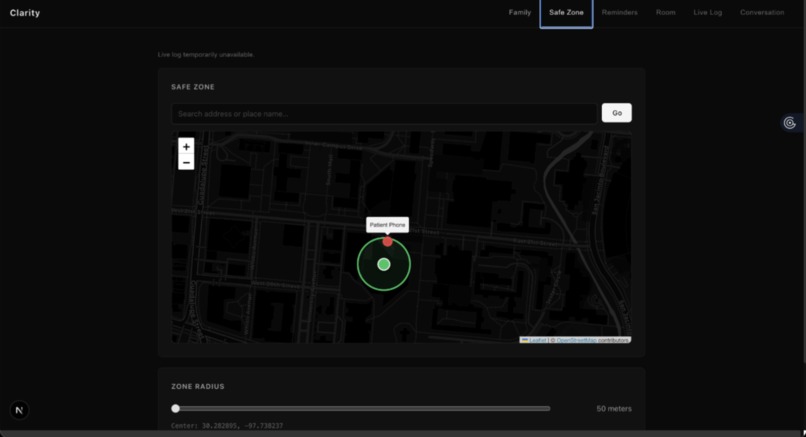Switch to the Conversation tab
This screenshot has height=437, width=806.
[x=762, y=12]
